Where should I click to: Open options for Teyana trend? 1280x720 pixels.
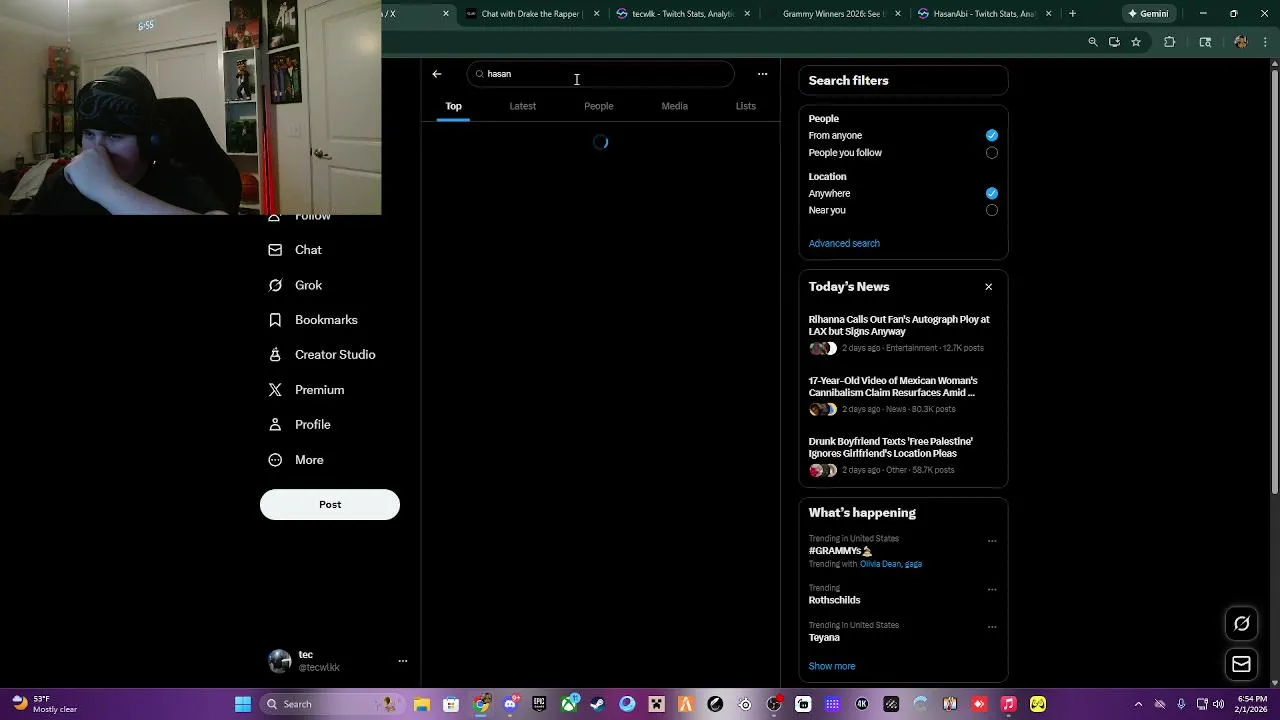992,627
